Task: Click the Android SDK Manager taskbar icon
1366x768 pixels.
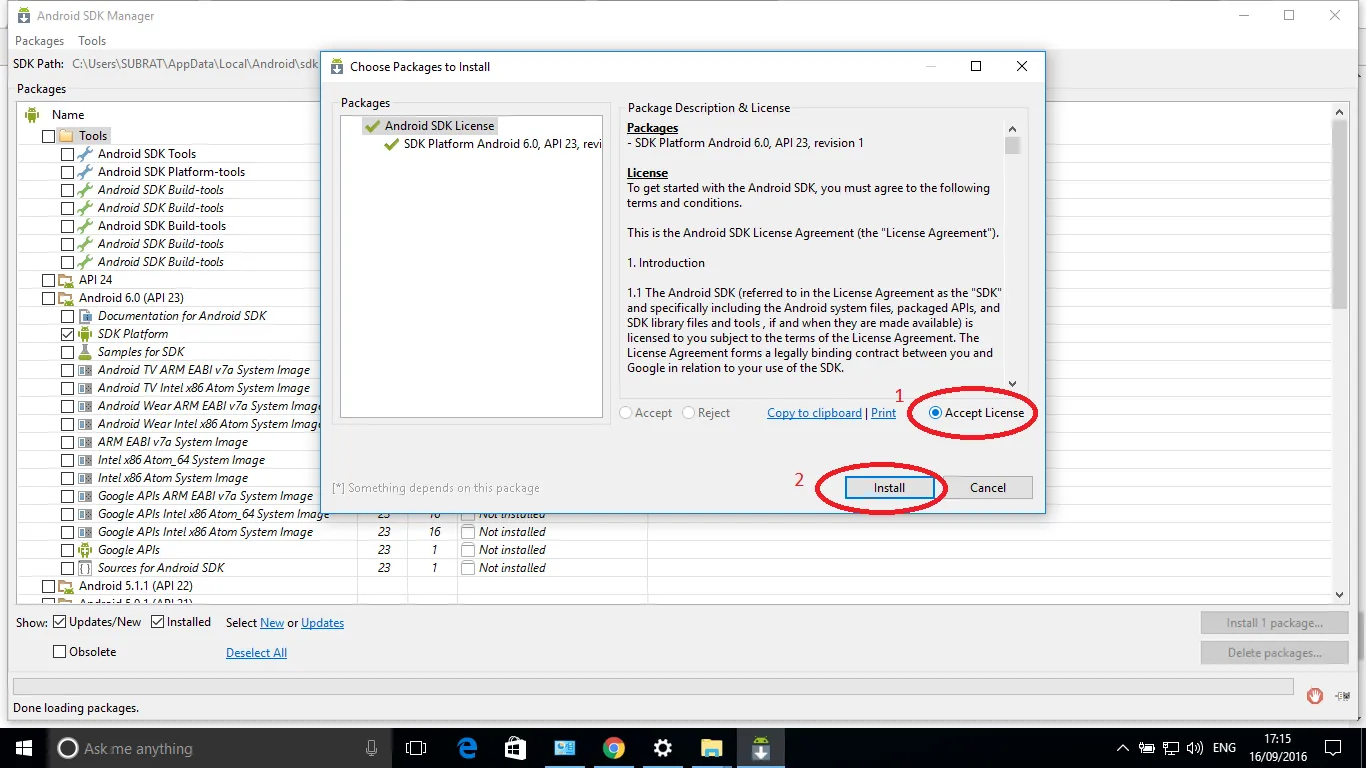Action: (x=760, y=748)
